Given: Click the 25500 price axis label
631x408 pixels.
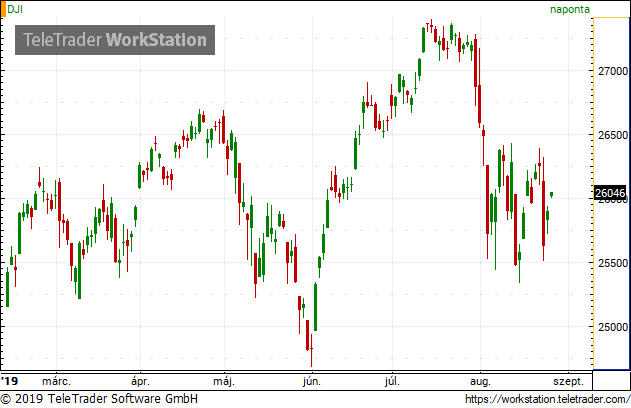Looking at the screenshot, I should coord(612,263).
